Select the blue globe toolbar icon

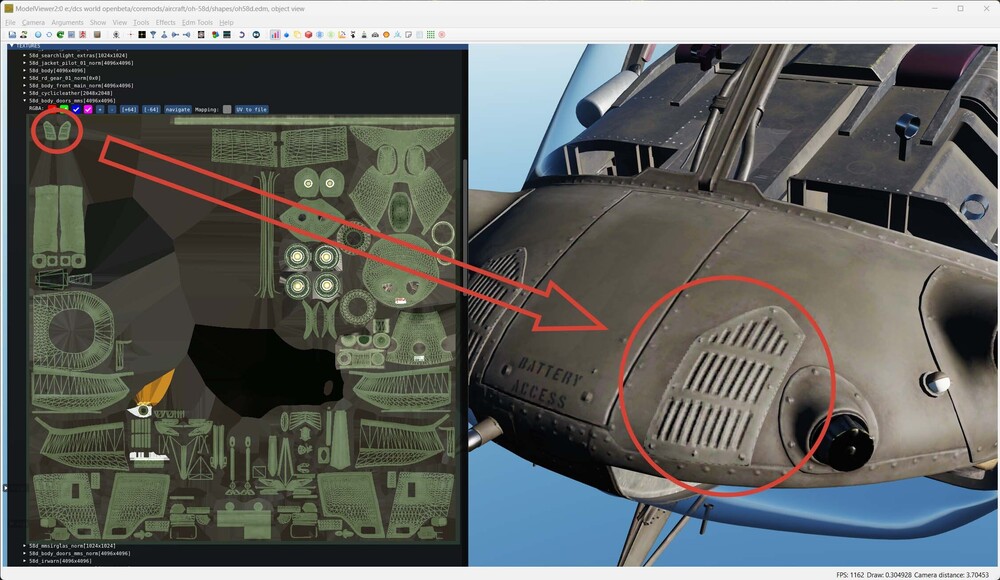point(38,34)
